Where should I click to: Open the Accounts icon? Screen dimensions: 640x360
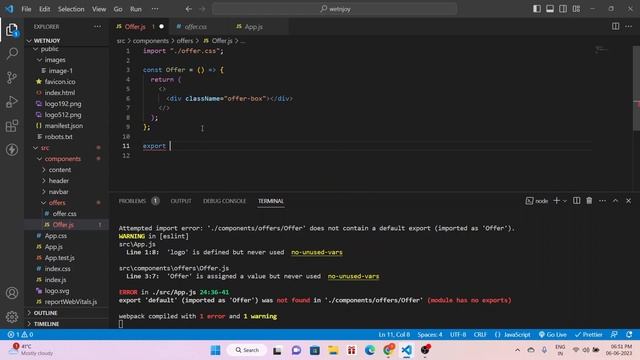pos(12,293)
